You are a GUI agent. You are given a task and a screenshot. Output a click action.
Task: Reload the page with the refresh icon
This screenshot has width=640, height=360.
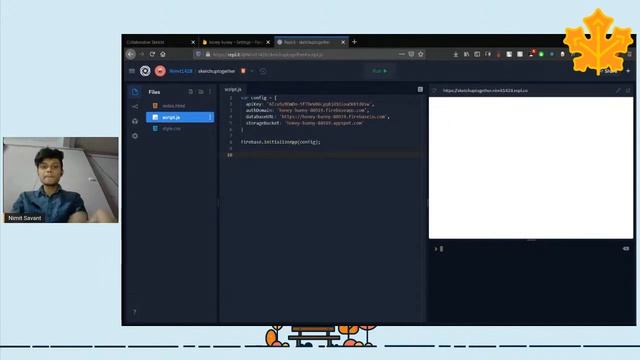(152, 54)
